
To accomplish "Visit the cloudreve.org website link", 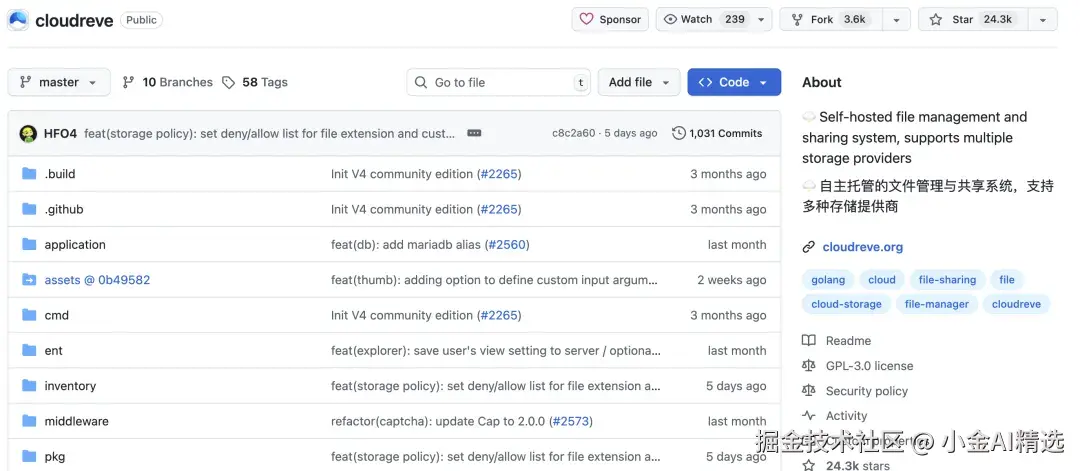I will pyautogui.click(x=862, y=247).
